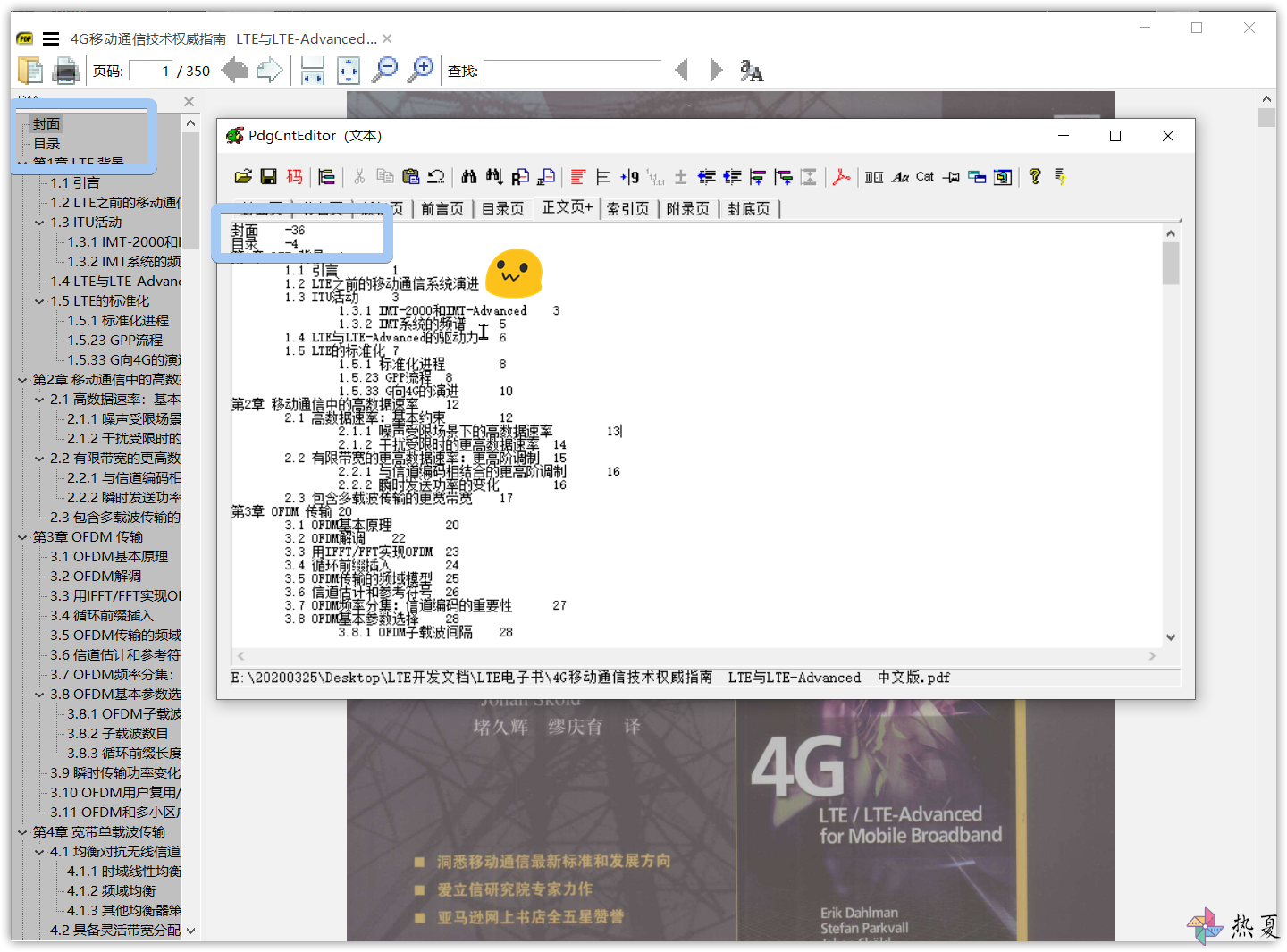1287x952 pixels.
Task: Go to next page with right arrow
Action: coord(269,70)
